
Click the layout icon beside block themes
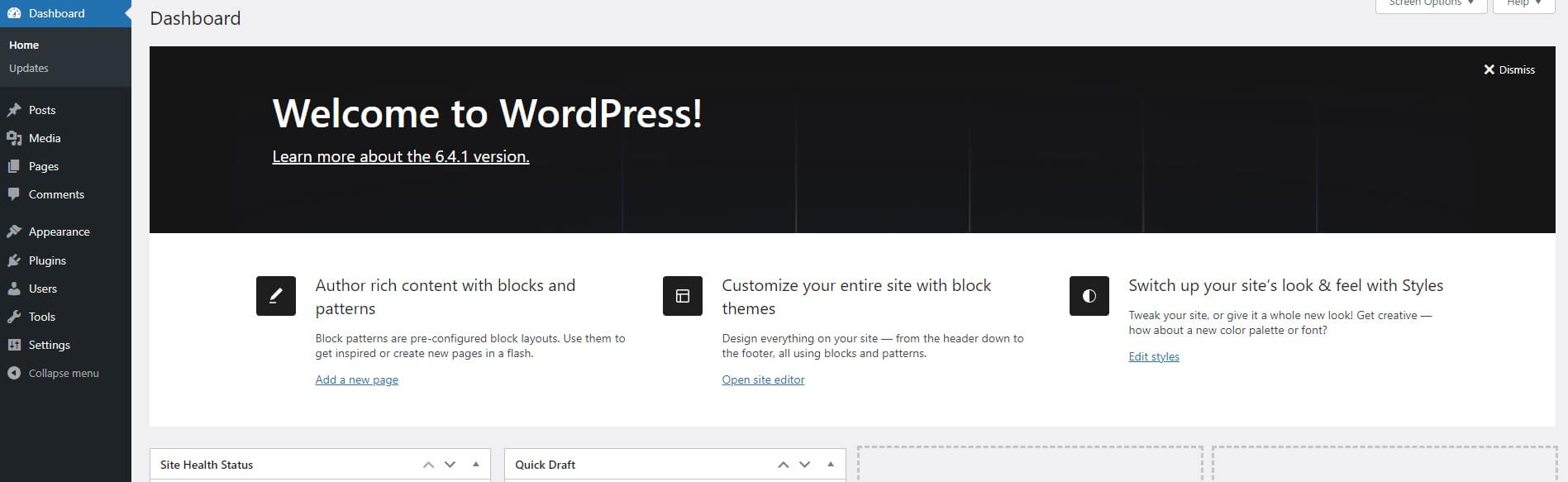[x=683, y=296]
